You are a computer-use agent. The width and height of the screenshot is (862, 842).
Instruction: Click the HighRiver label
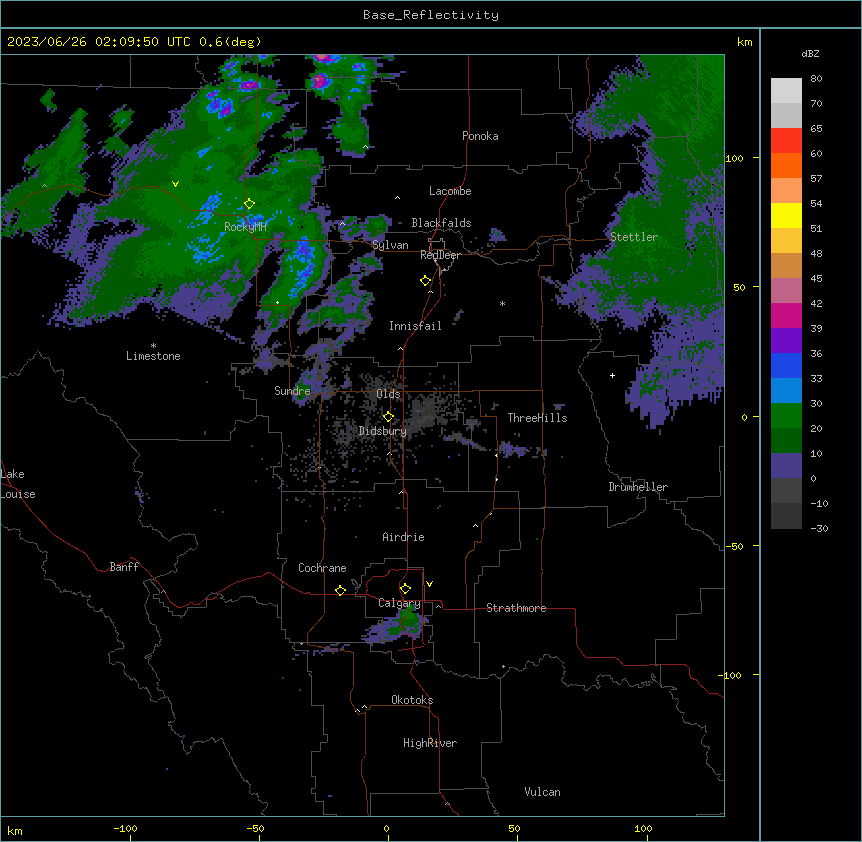click(x=430, y=743)
